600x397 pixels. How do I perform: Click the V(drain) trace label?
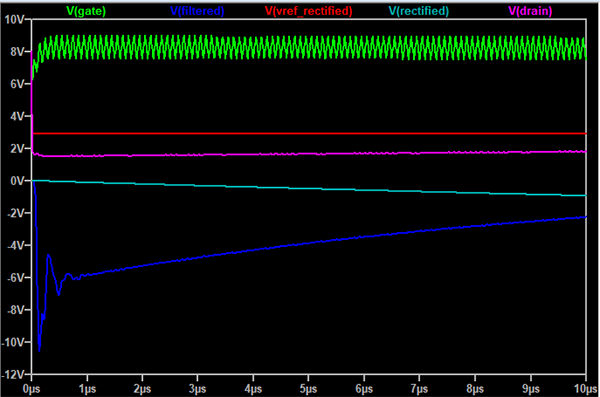click(x=530, y=11)
